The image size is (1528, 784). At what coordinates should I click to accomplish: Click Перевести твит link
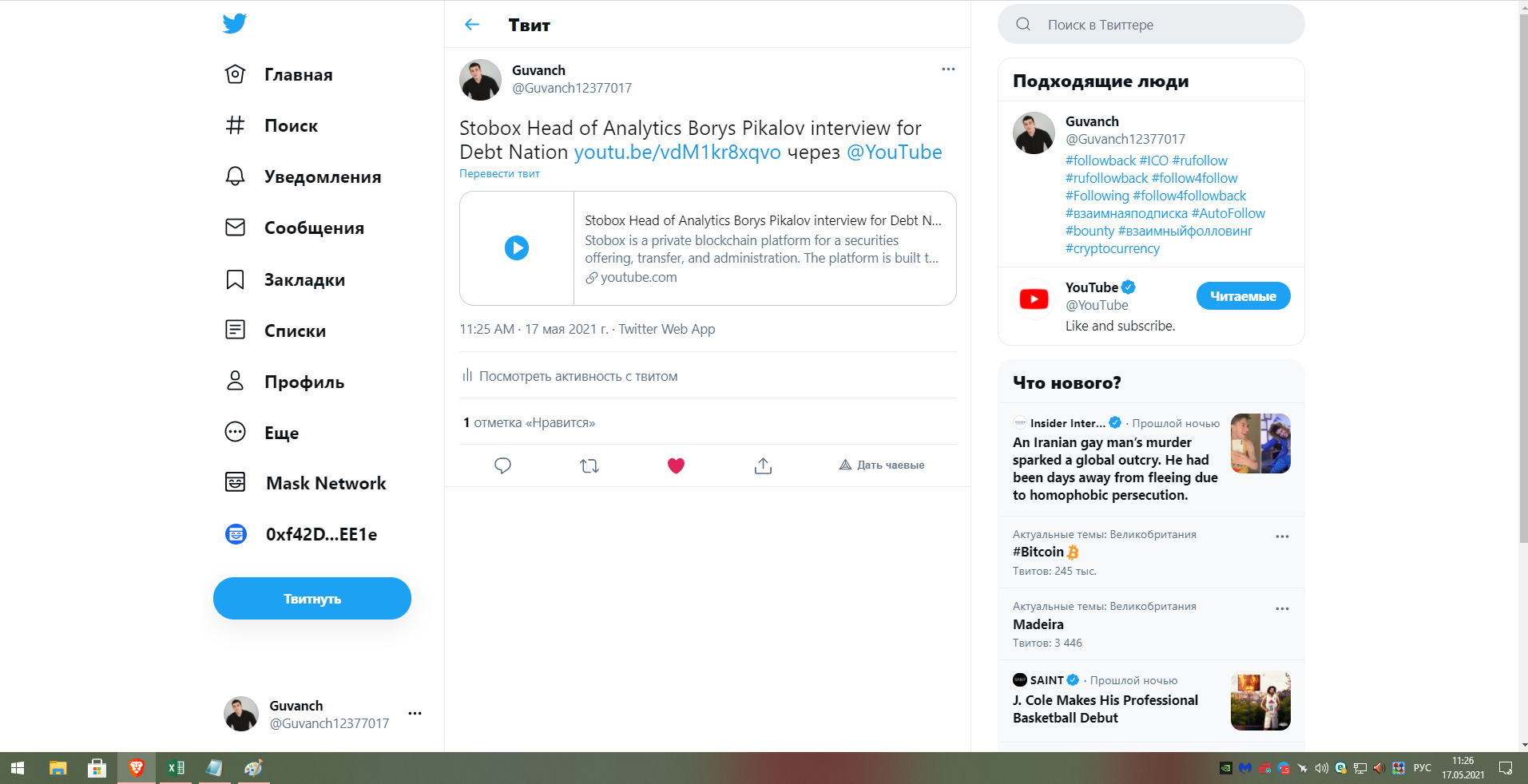click(499, 173)
